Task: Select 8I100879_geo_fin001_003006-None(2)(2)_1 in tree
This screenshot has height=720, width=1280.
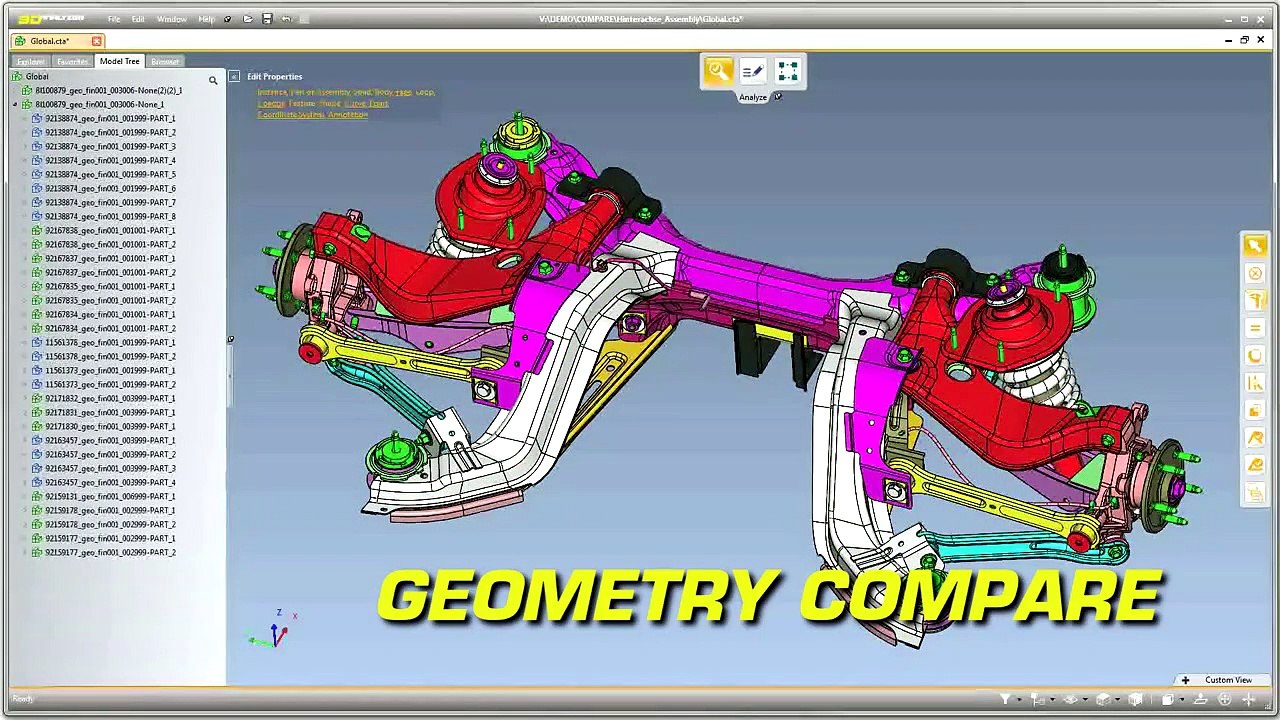Action: (108, 90)
